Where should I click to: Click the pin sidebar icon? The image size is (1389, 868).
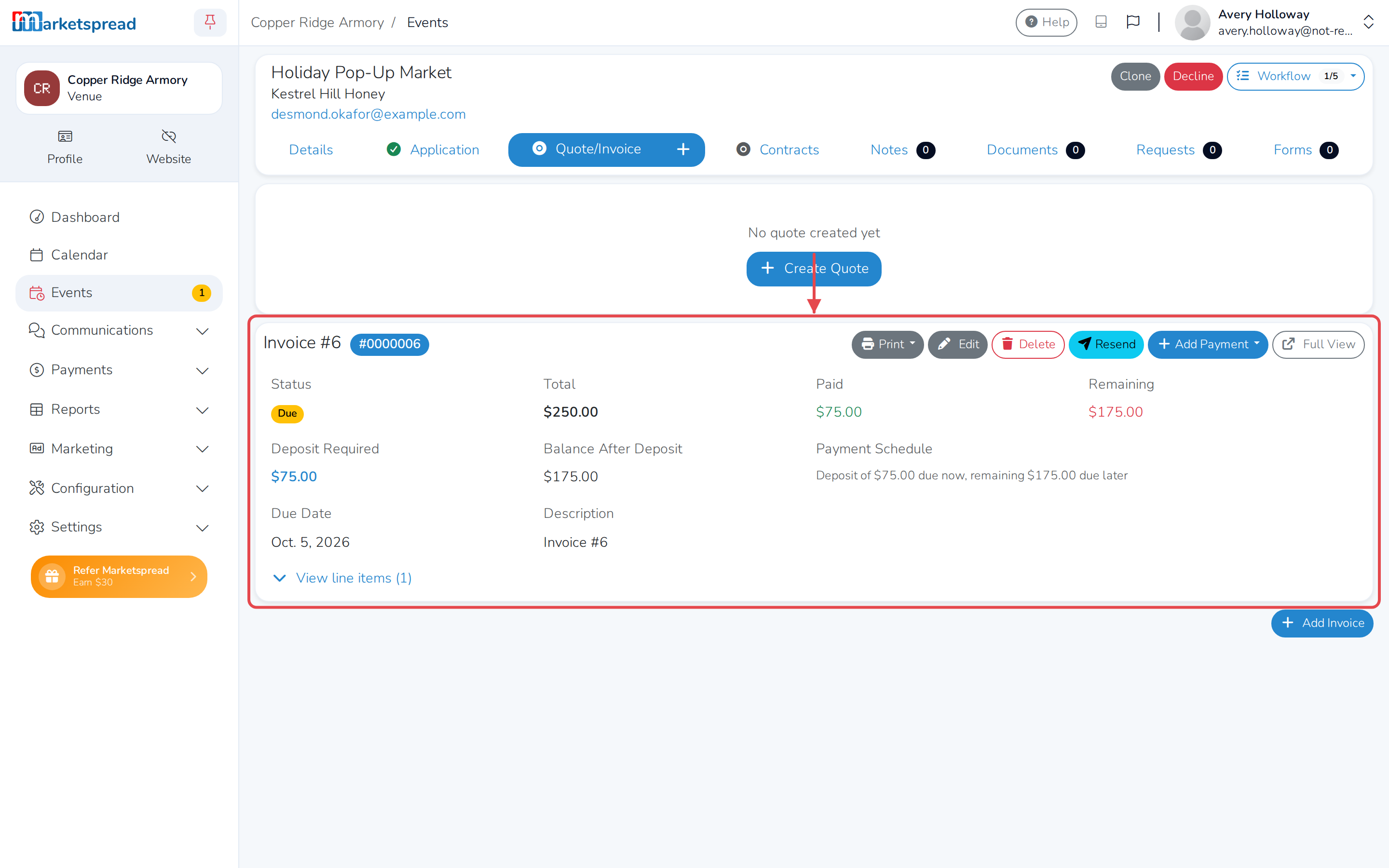pyautogui.click(x=210, y=22)
